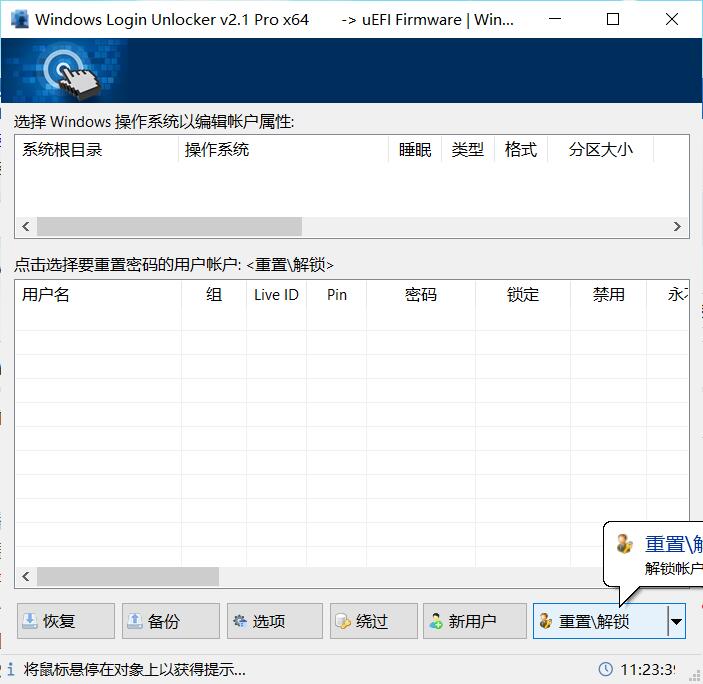Sort by the 用户名 column header
The height and width of the screenshot is (684, 703).
[46, 295]
